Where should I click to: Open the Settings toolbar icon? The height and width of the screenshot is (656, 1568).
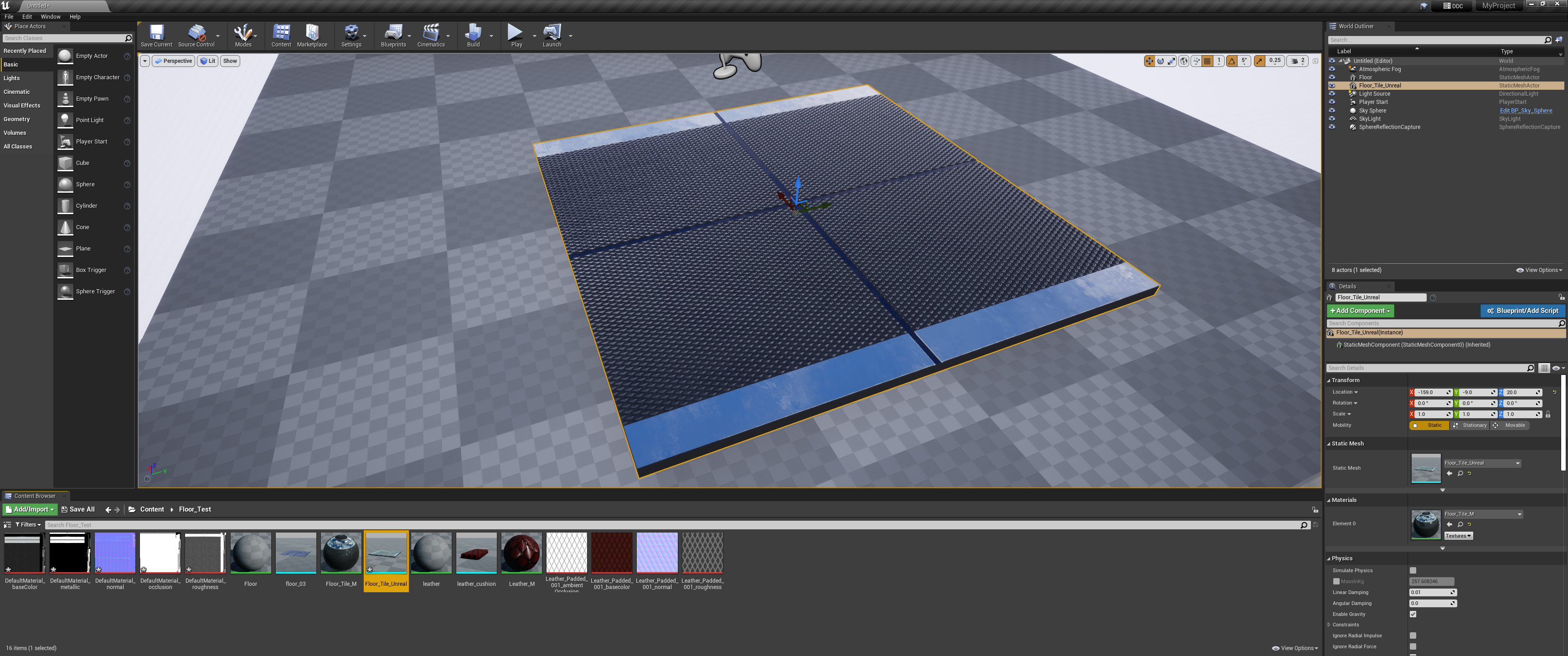(351, 35)
